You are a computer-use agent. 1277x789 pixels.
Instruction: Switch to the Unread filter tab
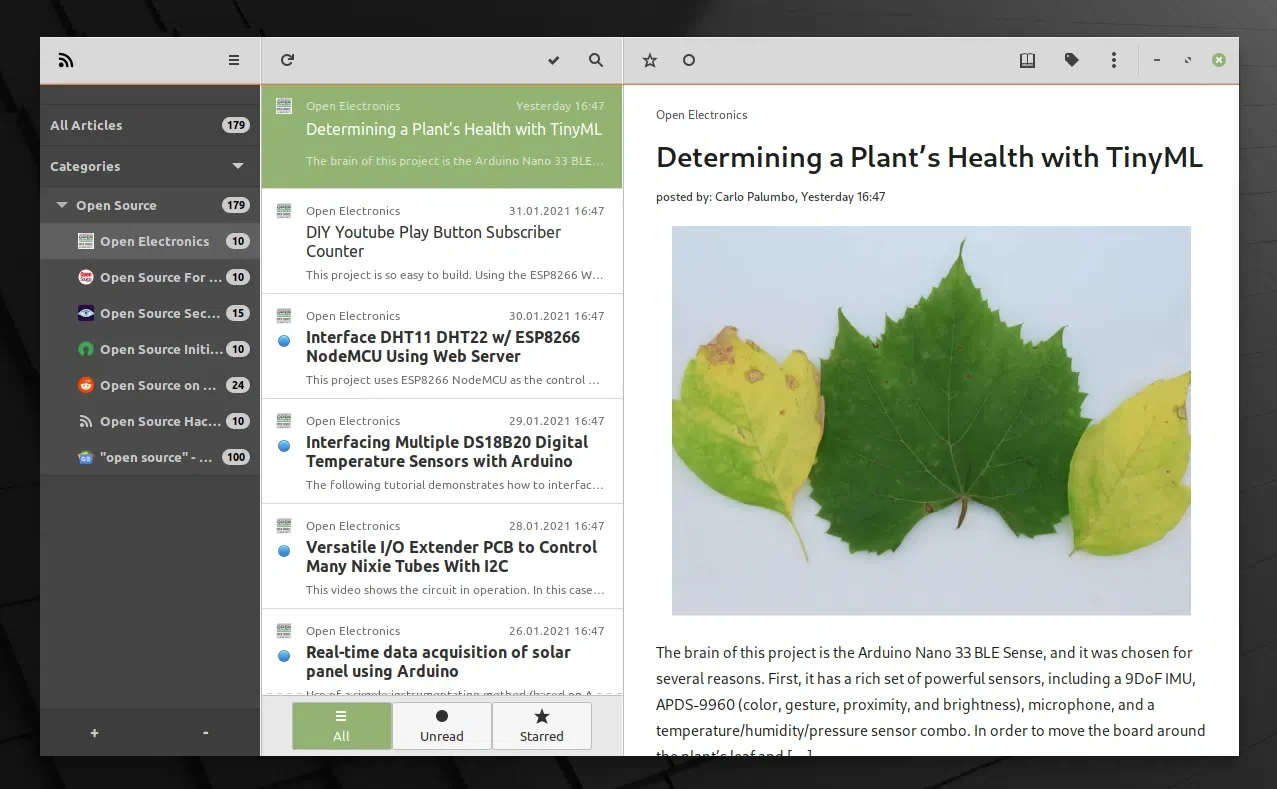tap(442, 725)
